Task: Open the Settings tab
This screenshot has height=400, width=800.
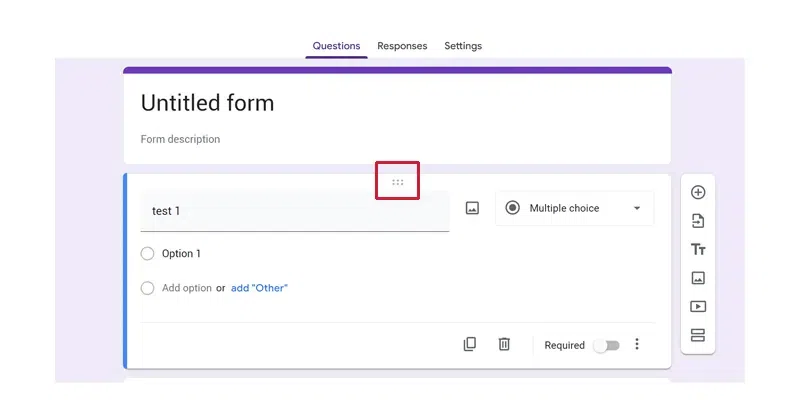Action: click(463, 46)
